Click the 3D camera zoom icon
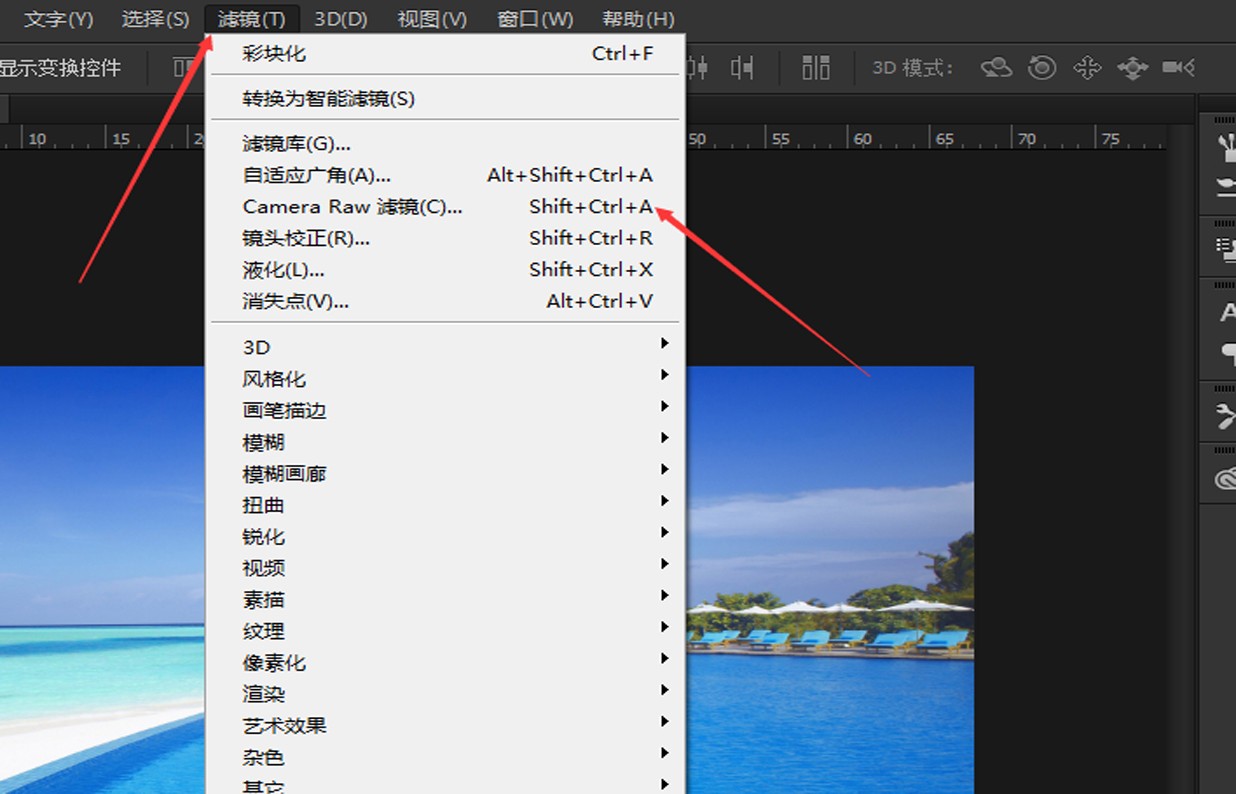1236x794 pixels. click(1178, 67)
